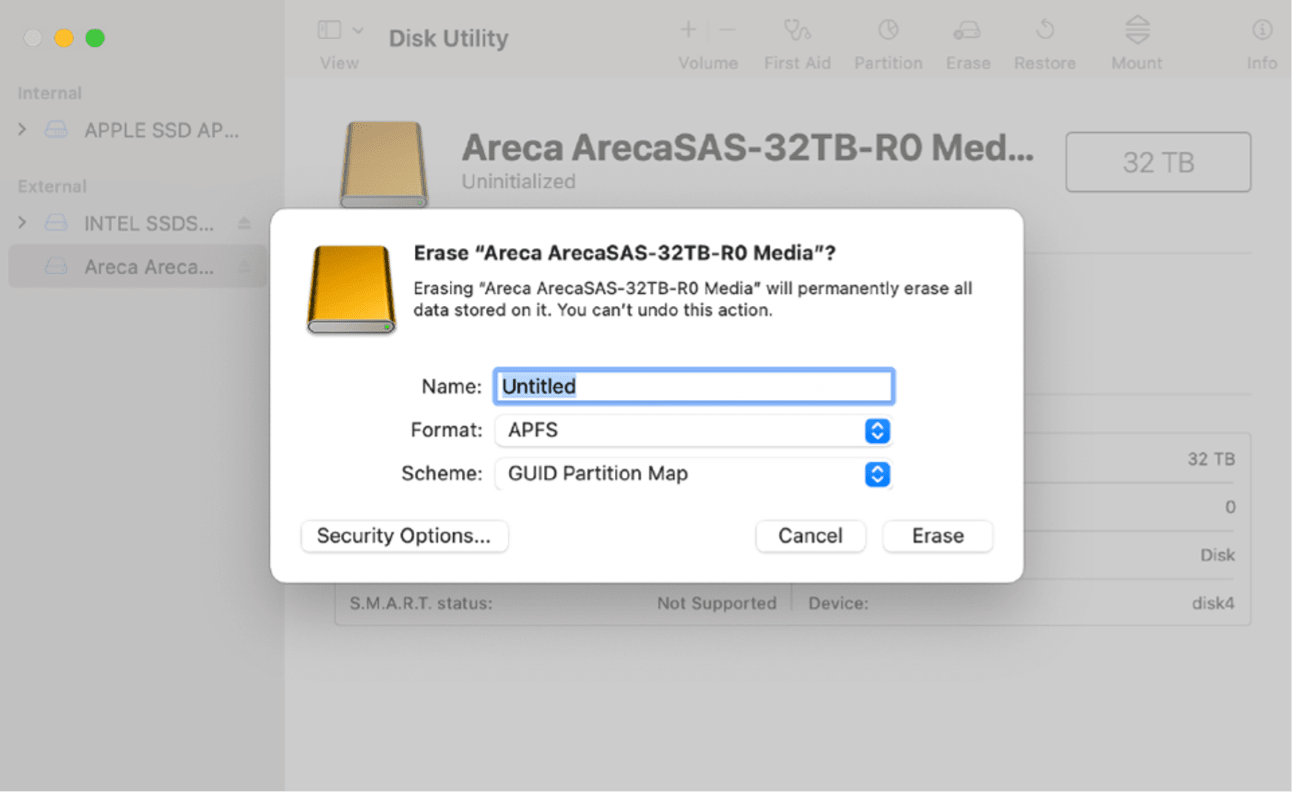Open the Partition tool in toolbar
The width and height of the screenshot is (1295, 794).
pos(887,31)
